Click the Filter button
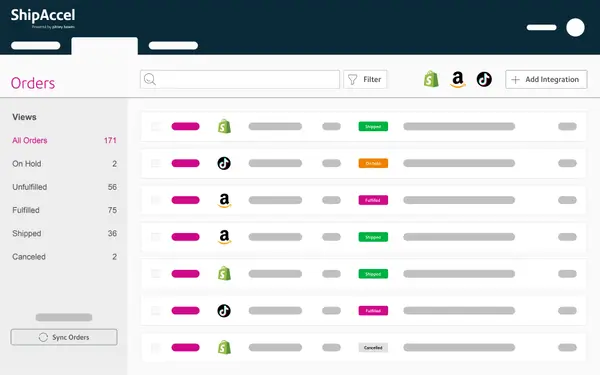 pos(365,79)
